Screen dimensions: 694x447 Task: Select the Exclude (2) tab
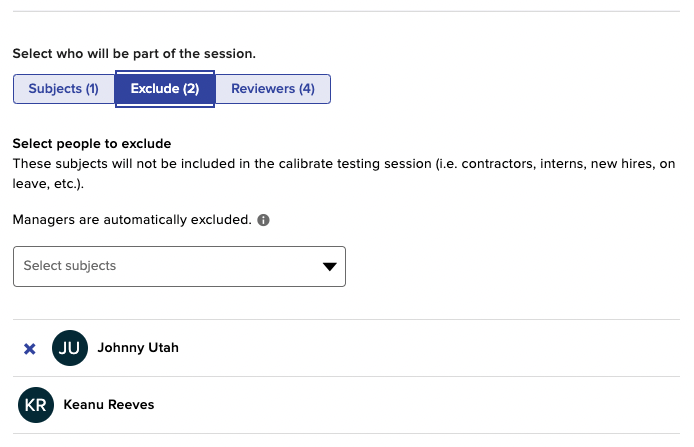click(165, 89)
